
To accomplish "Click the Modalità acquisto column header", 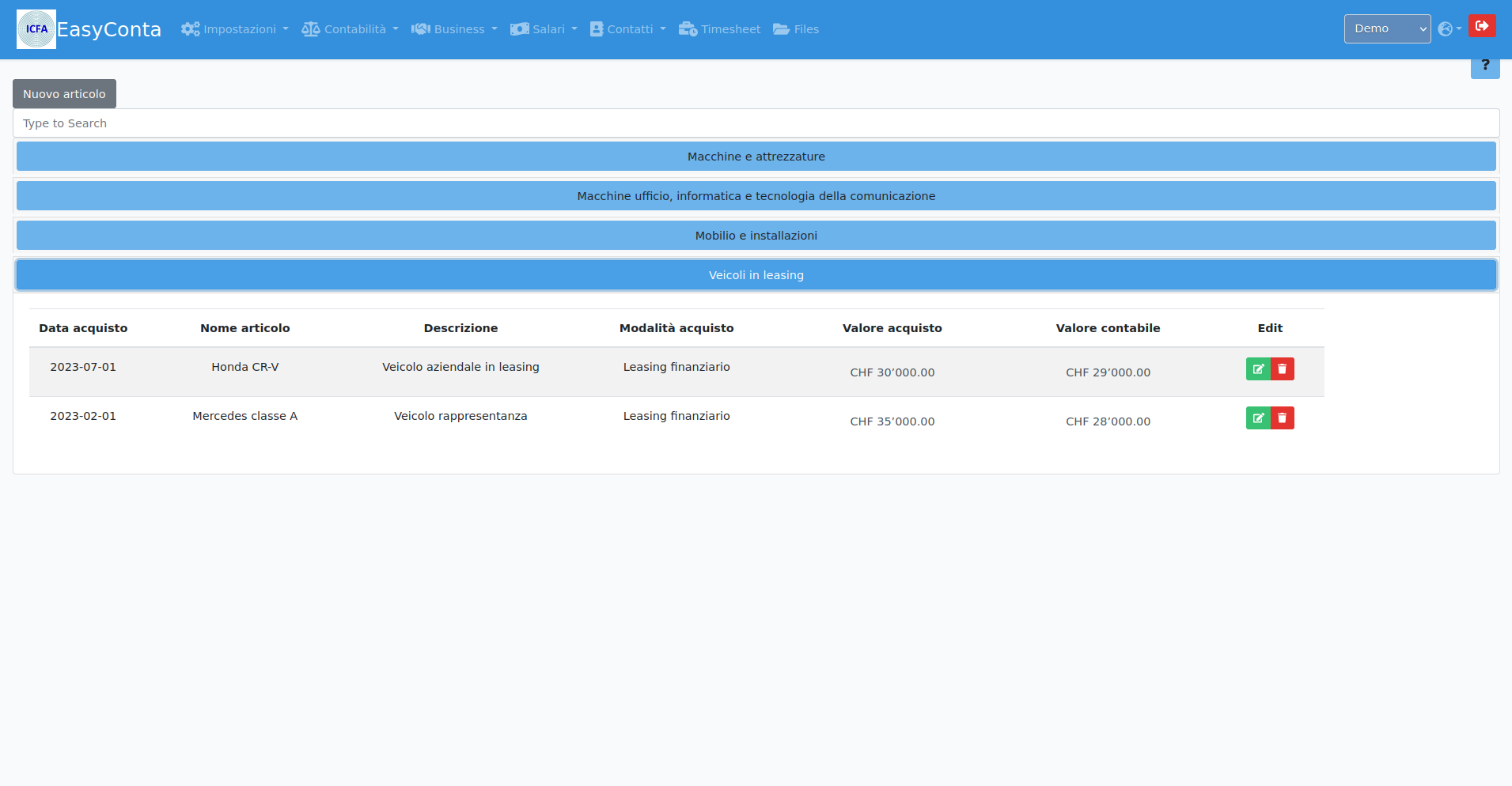I will point(676,328).
